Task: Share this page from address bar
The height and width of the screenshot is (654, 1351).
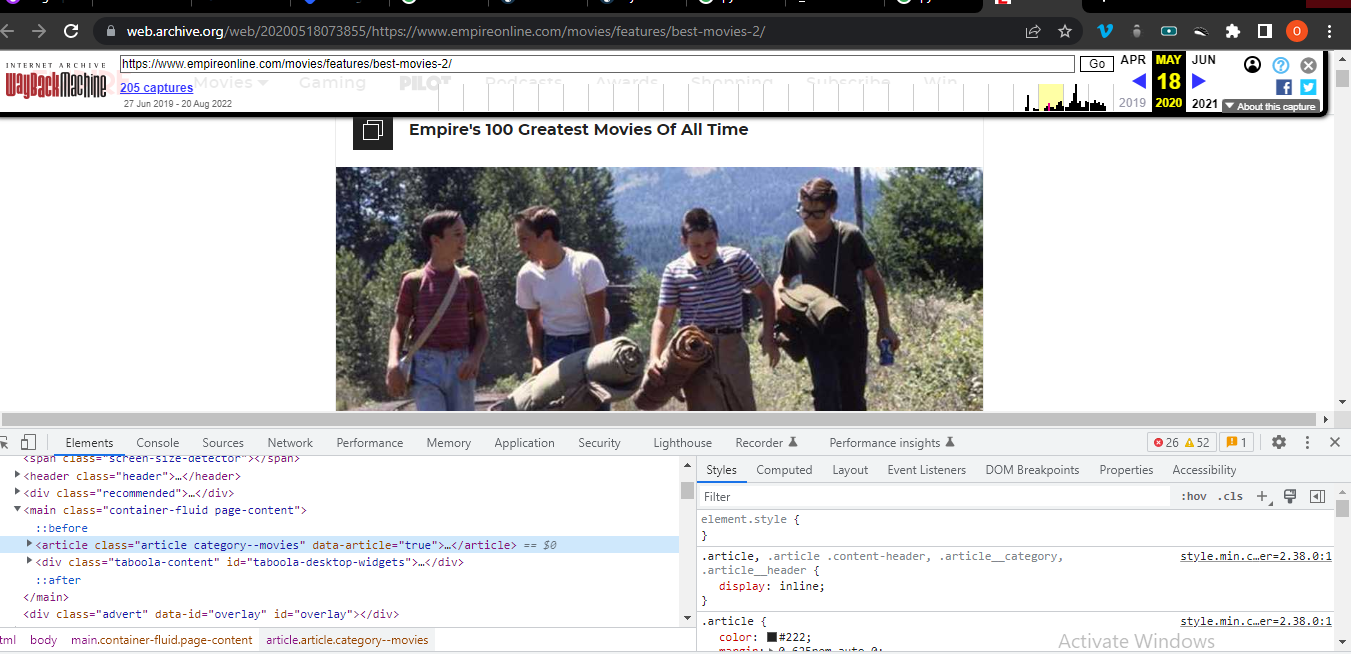Action: [1033, 31]
